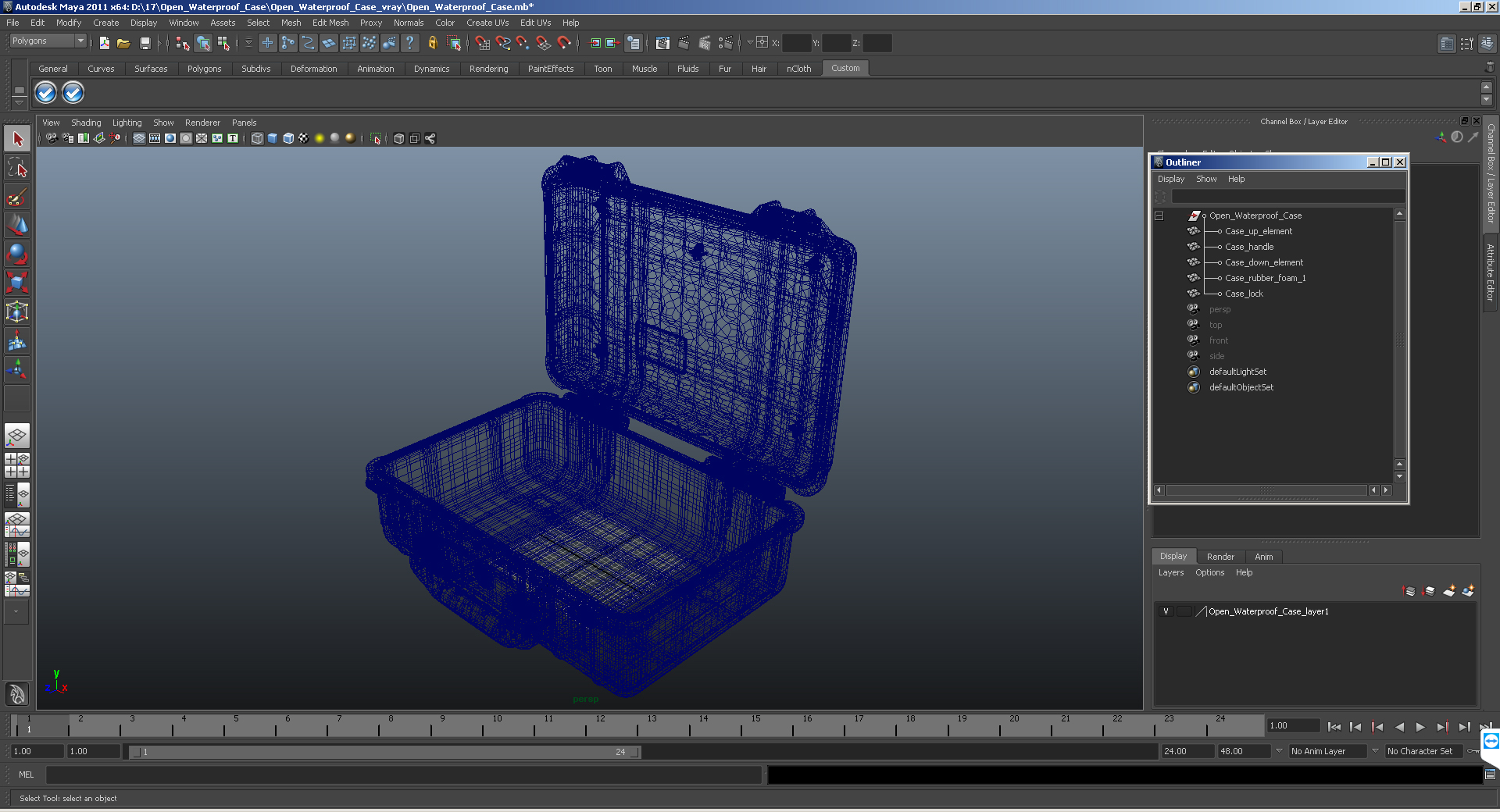This screenshot has height=812, width=1500.
Task: Open the Script Editor icon
Action: pyautogui.click(x=1490, y=775)
